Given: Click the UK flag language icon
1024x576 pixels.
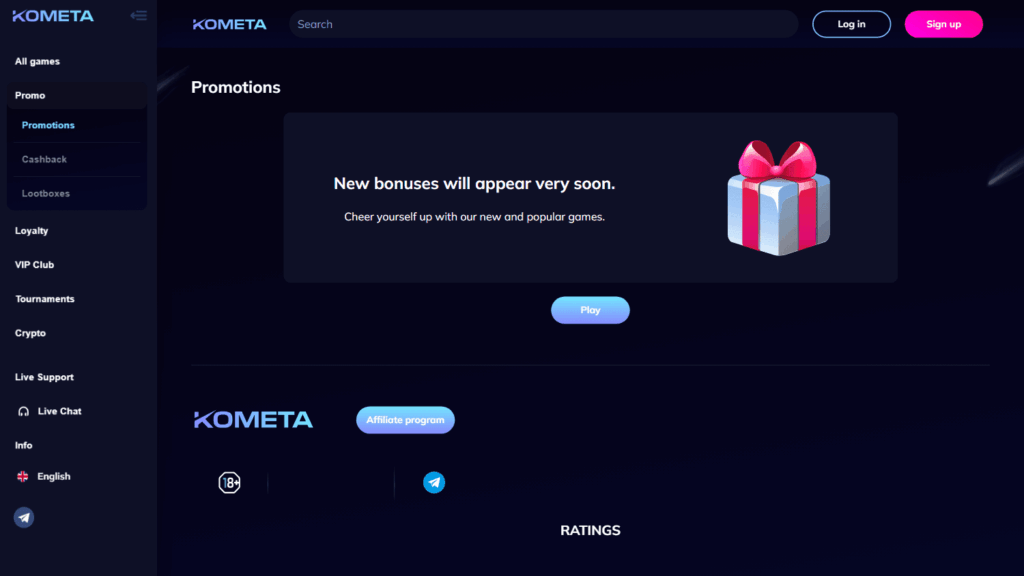Looking at the screenshot, I should tap(23, 477).
